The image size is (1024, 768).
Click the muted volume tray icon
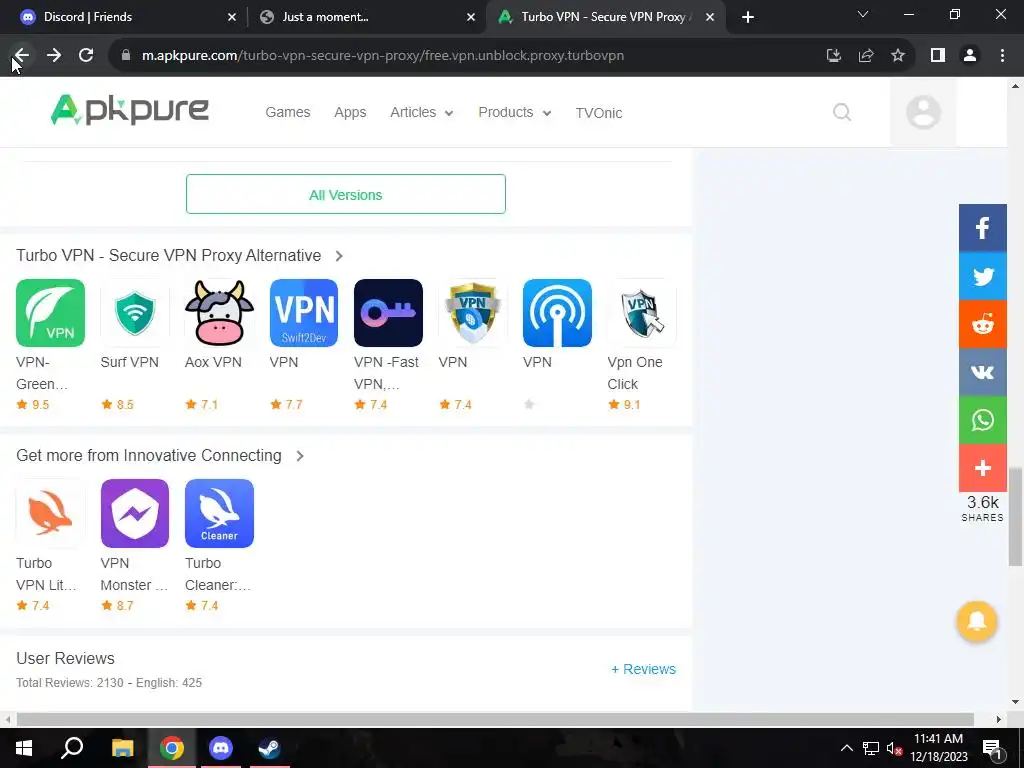coord(894,748)
